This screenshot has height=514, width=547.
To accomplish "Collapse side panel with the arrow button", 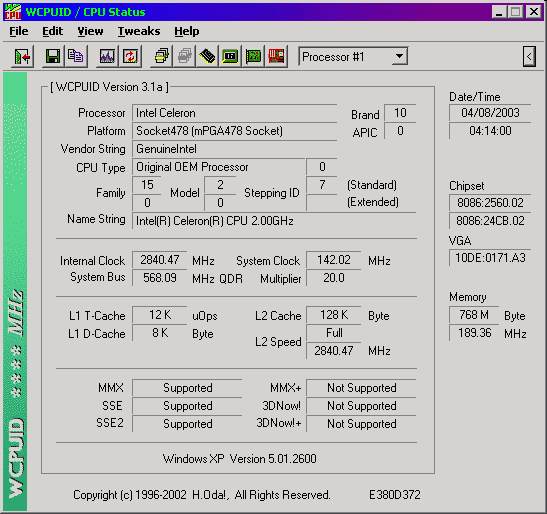I will (x=529, y=56).
